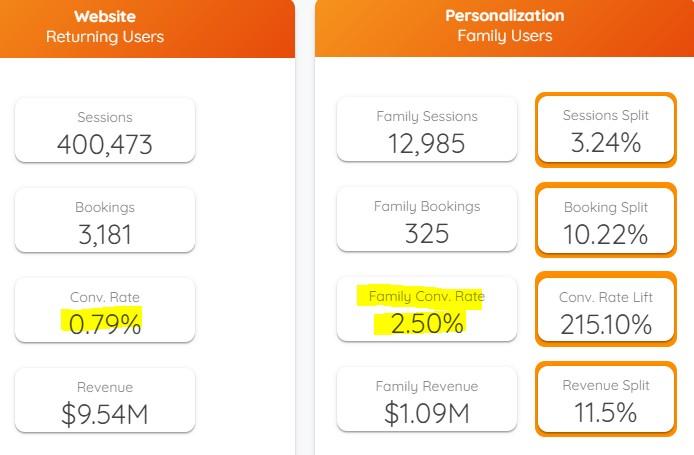Click the $1.09M family revenue value
694x455 pixels.
point(427,414)
